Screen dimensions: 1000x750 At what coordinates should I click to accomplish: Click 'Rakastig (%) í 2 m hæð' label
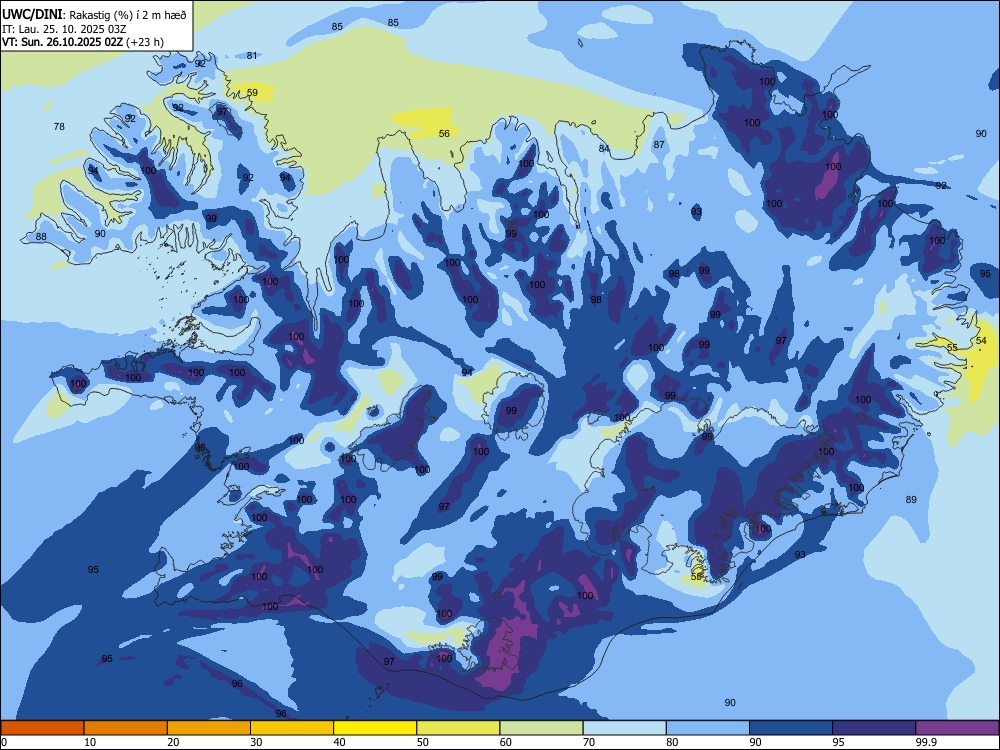pyautogui.click(x=128, y=15)
